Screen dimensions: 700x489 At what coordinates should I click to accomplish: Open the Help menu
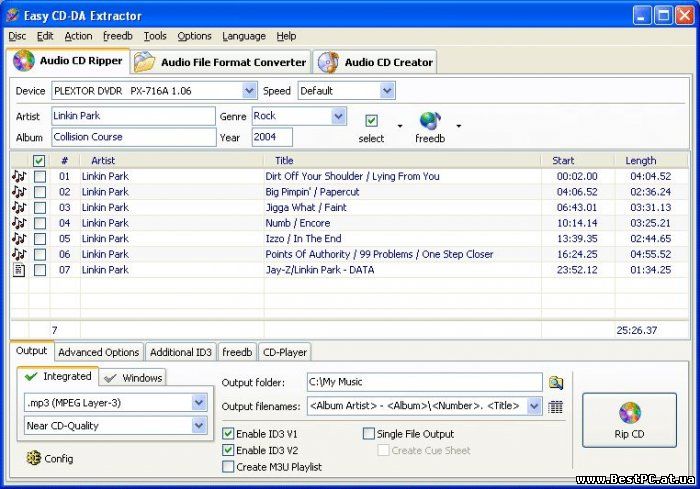click(286, 36)
